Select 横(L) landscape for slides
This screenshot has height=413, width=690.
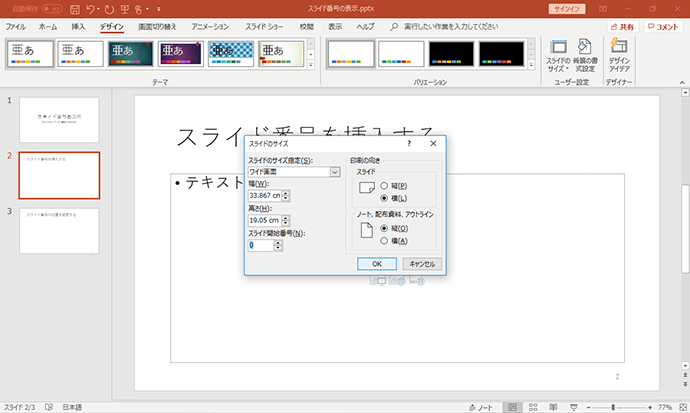coord(393,198)
